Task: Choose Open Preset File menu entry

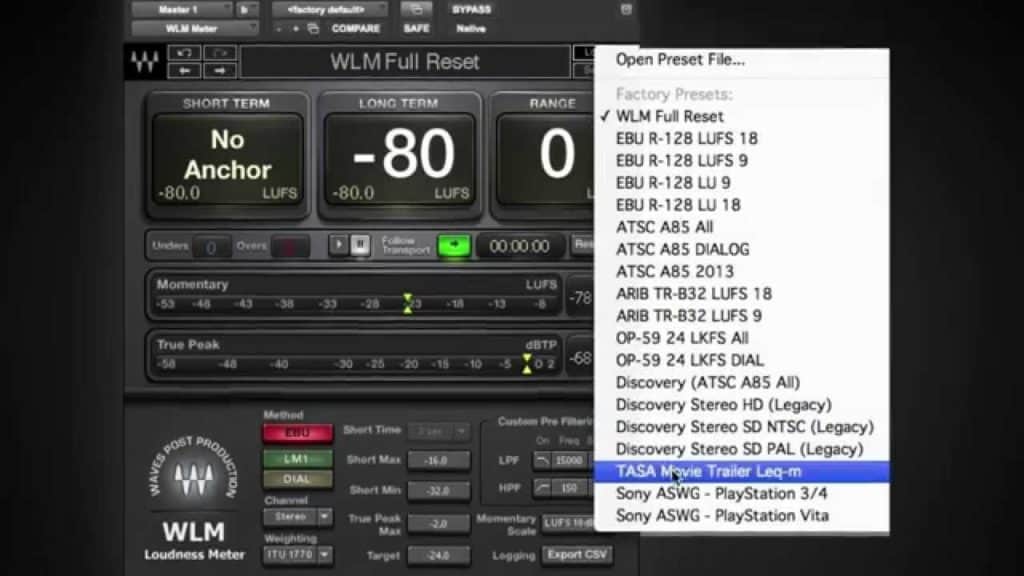Action: click(x=680, y=59)
